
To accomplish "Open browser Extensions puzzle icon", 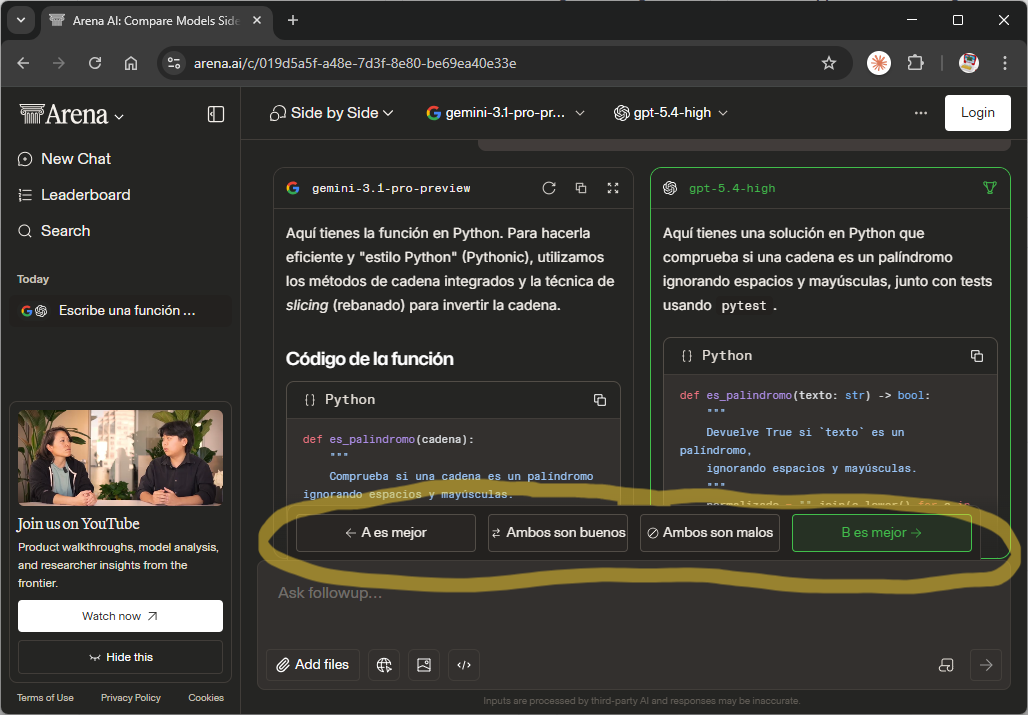I will pyautogui.click(x=915, y=63).
